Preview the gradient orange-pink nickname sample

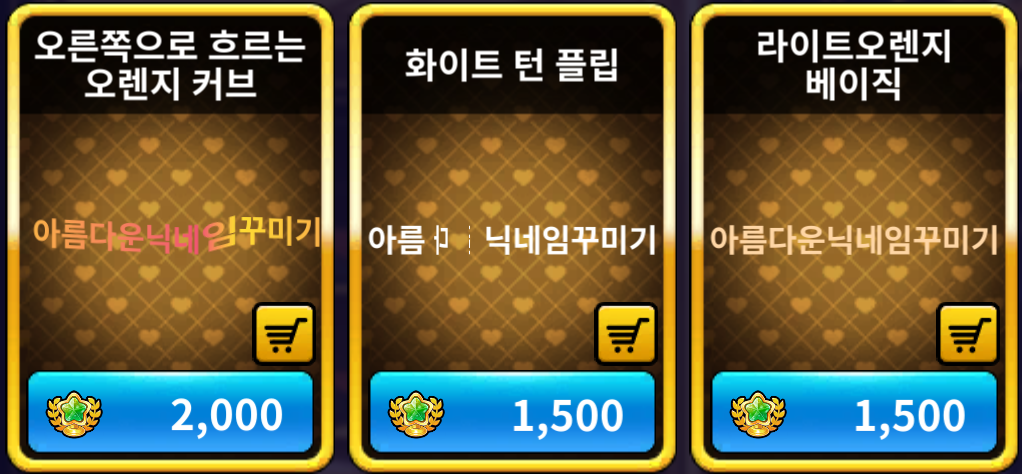point(177,235)
